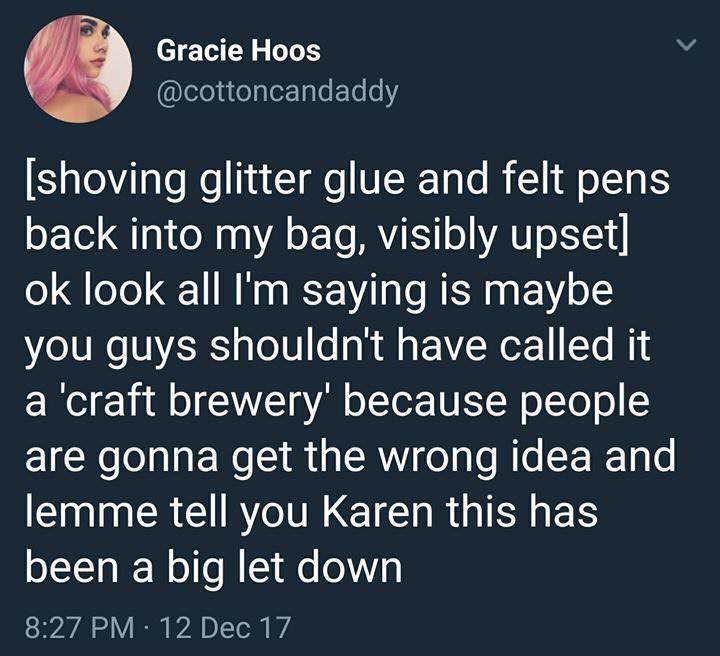This screenshot has width=720, height=656.
Task: Click the text 'you guys shouldn't have called it'
Action: [338, 346]
